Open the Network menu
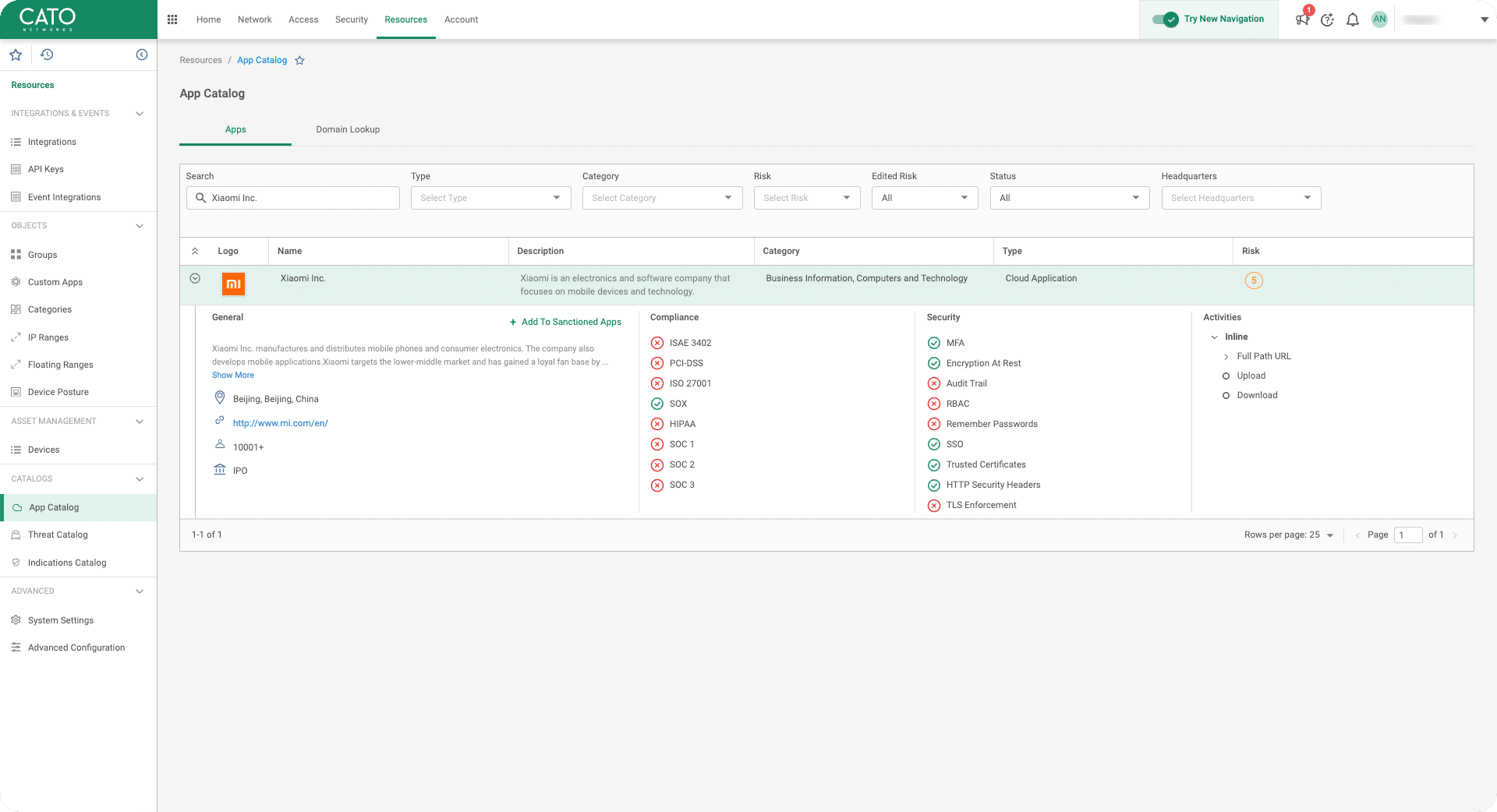The image size is (1497, 812). coord(254,19)
